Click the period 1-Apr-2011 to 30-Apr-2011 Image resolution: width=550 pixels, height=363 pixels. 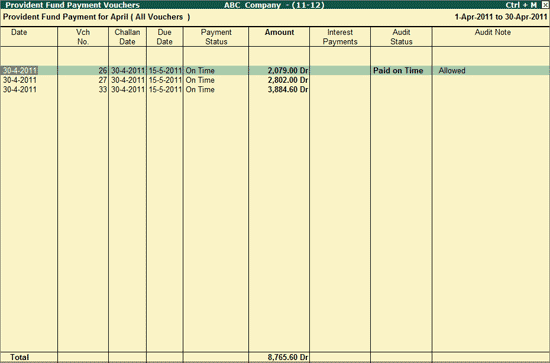pos(501,17)
